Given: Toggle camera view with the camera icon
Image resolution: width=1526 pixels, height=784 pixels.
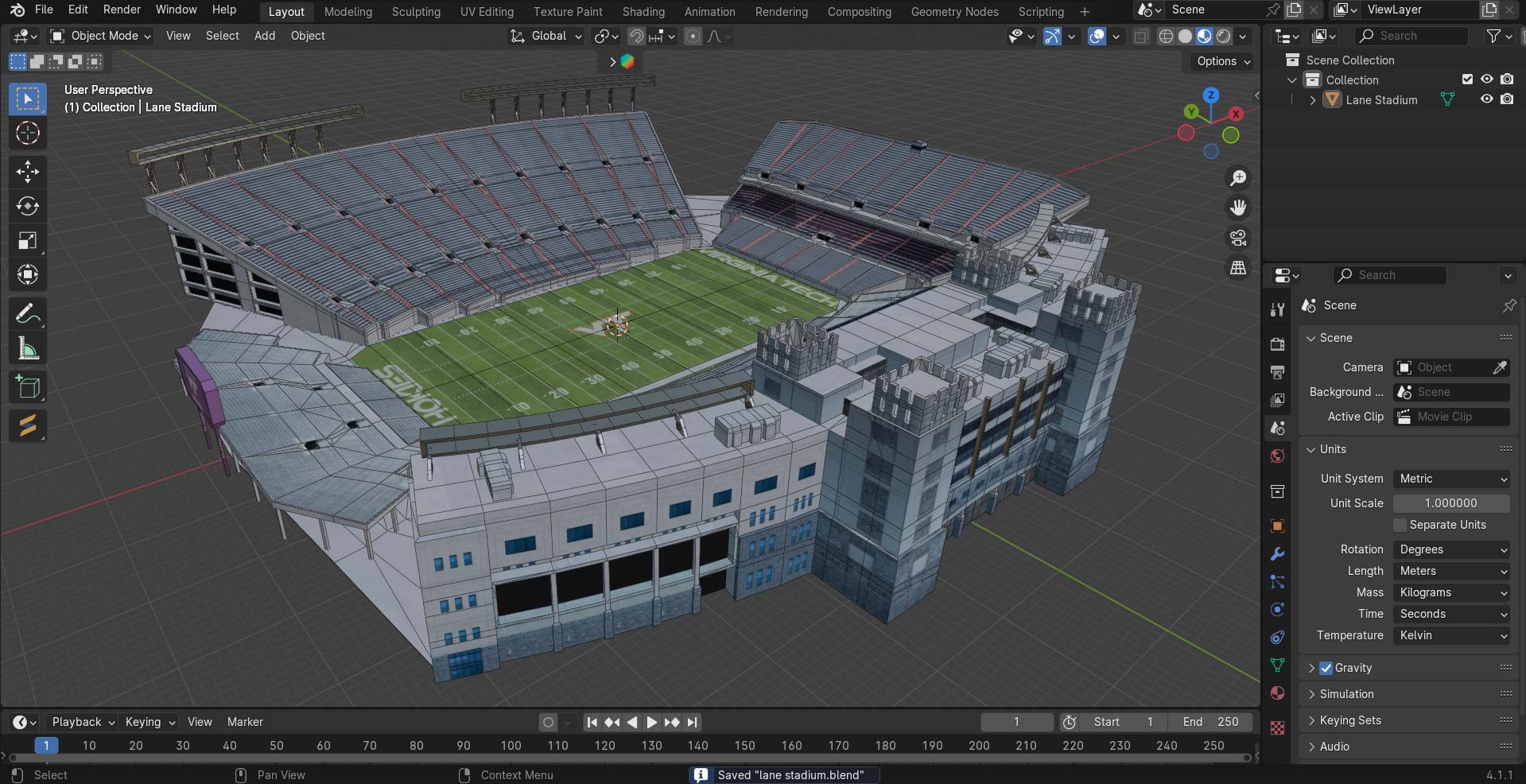Looking at the screenshot, I should (x=1238, y=238).
